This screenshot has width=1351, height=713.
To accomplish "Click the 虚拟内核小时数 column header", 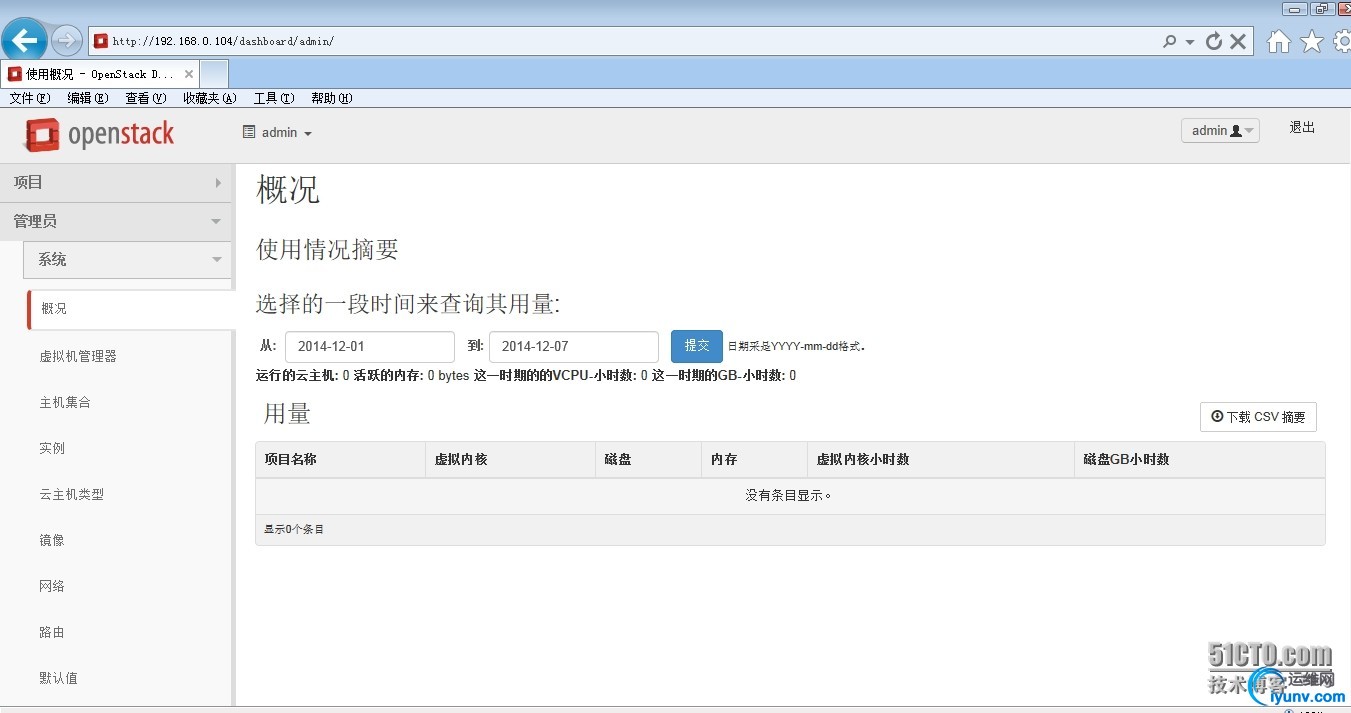I will point(941,460).
